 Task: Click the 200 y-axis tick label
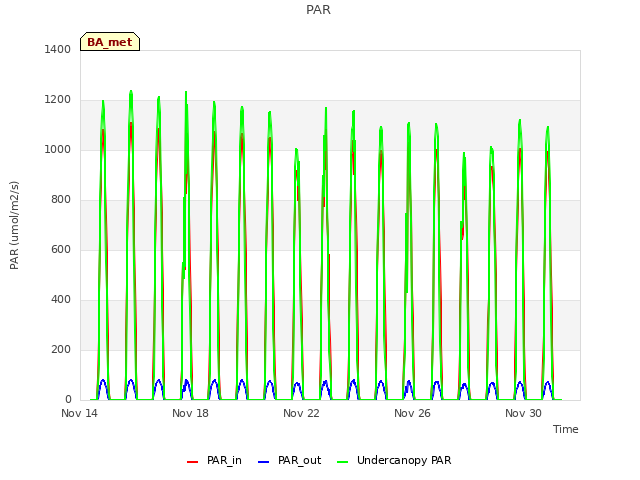point(61,349)
